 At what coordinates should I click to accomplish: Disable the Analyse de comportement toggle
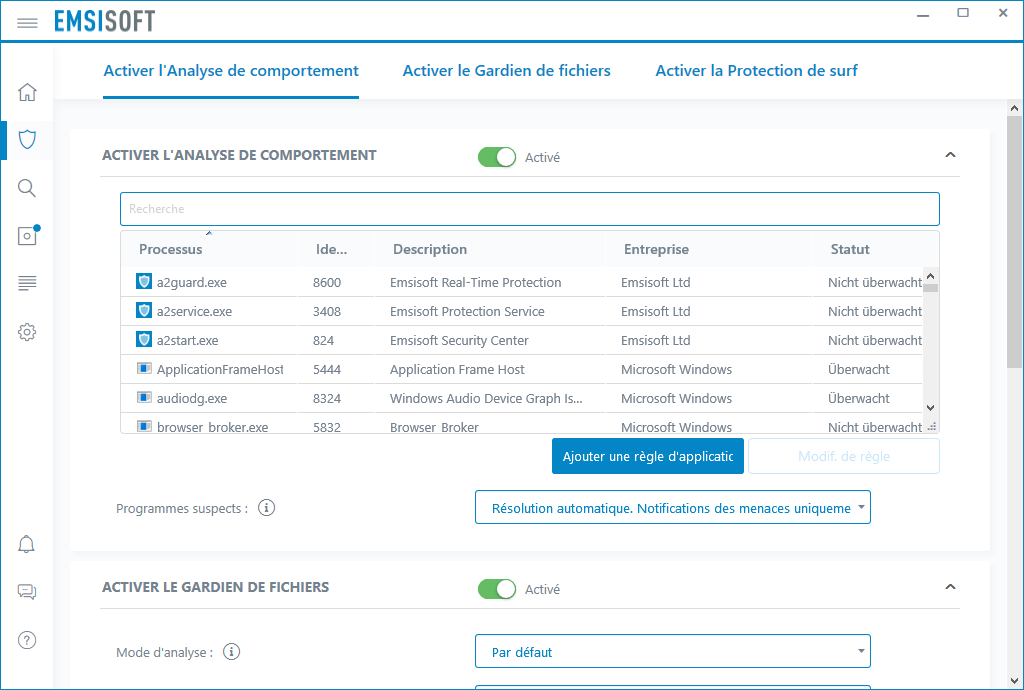point(497,157)
